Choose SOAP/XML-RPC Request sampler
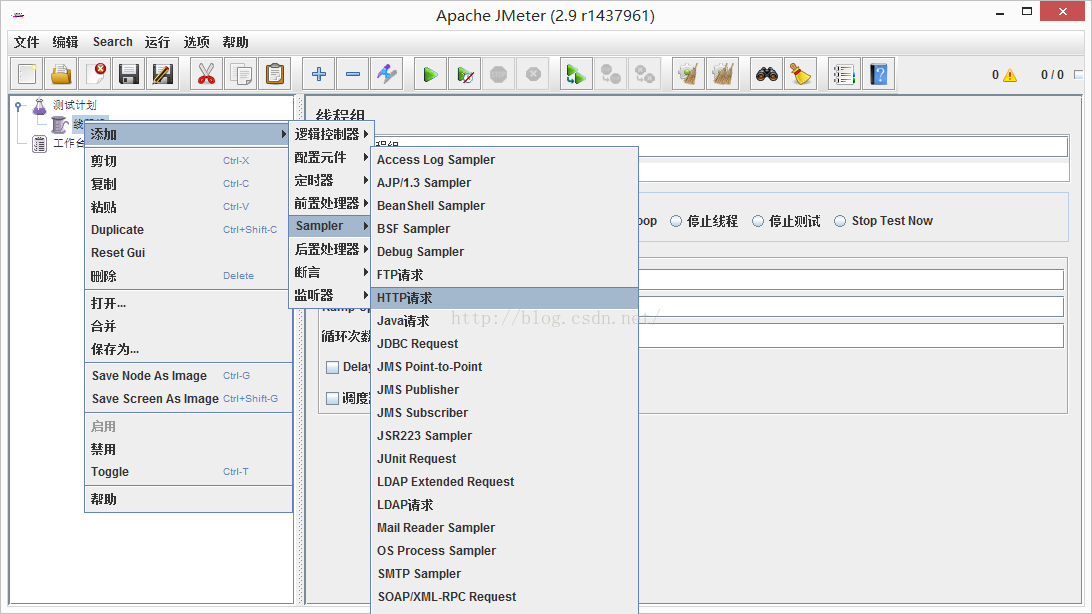 pos(504,597)
